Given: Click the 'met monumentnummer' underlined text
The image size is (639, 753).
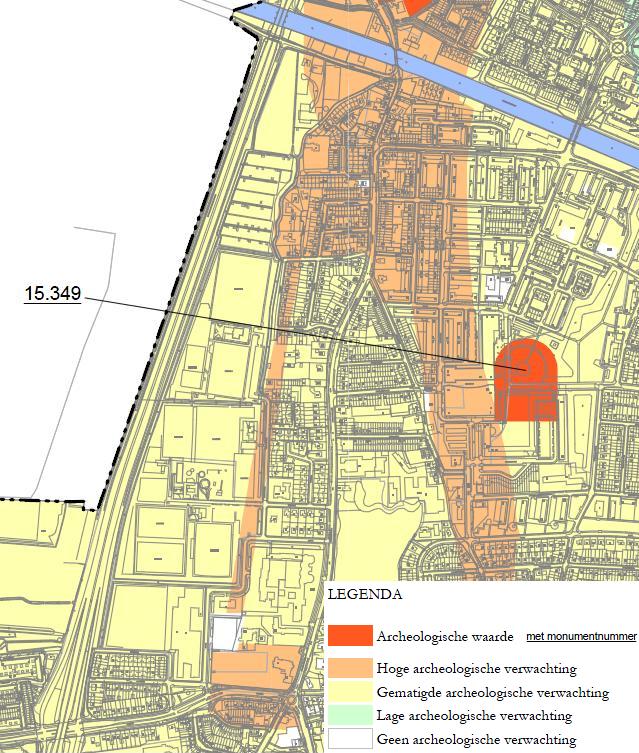Looking at the screenshot, I should tap(581, 637).
